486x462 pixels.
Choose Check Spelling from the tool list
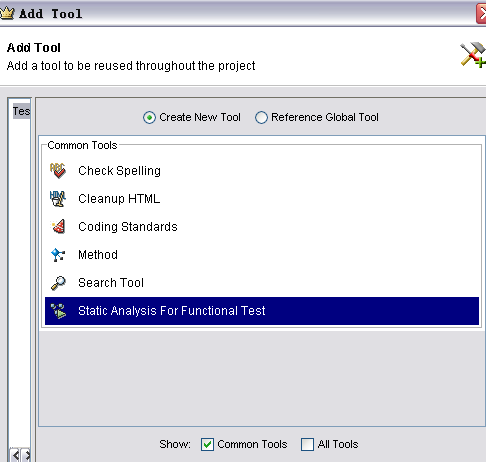coord(262,171)
